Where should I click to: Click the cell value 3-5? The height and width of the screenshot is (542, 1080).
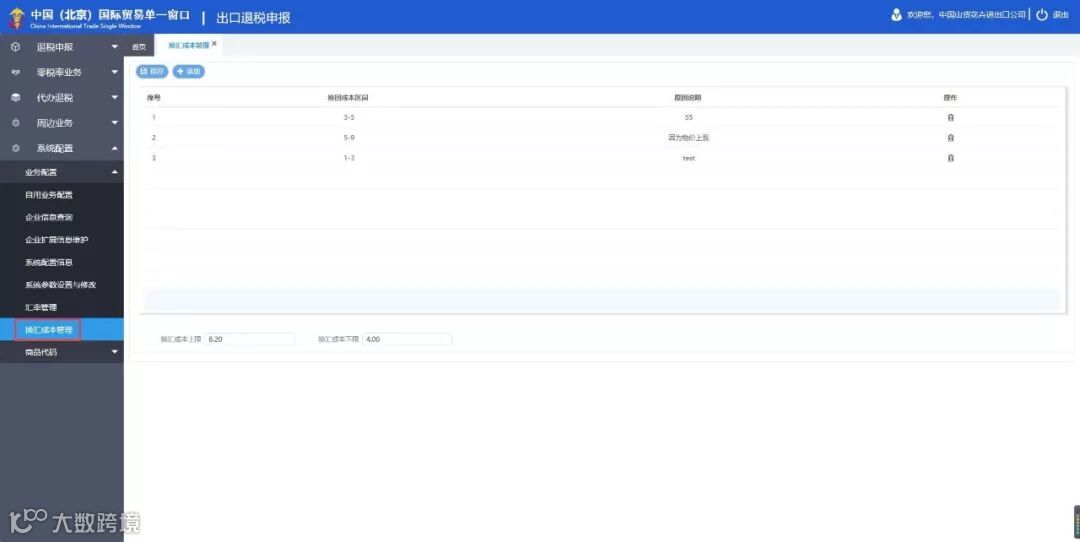pos(349,118)
